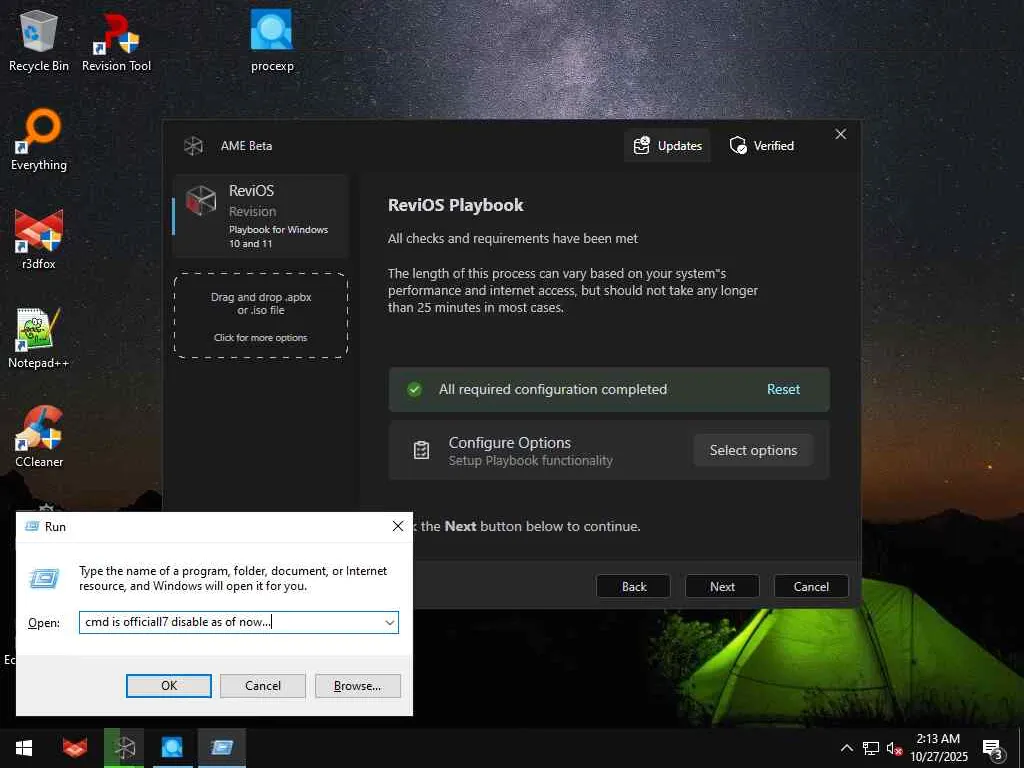Viewport: 1024px width, 768px height.
Task: Click 'All required configuration completed' text
Action: pyautogui.click(x=552, y=389)
